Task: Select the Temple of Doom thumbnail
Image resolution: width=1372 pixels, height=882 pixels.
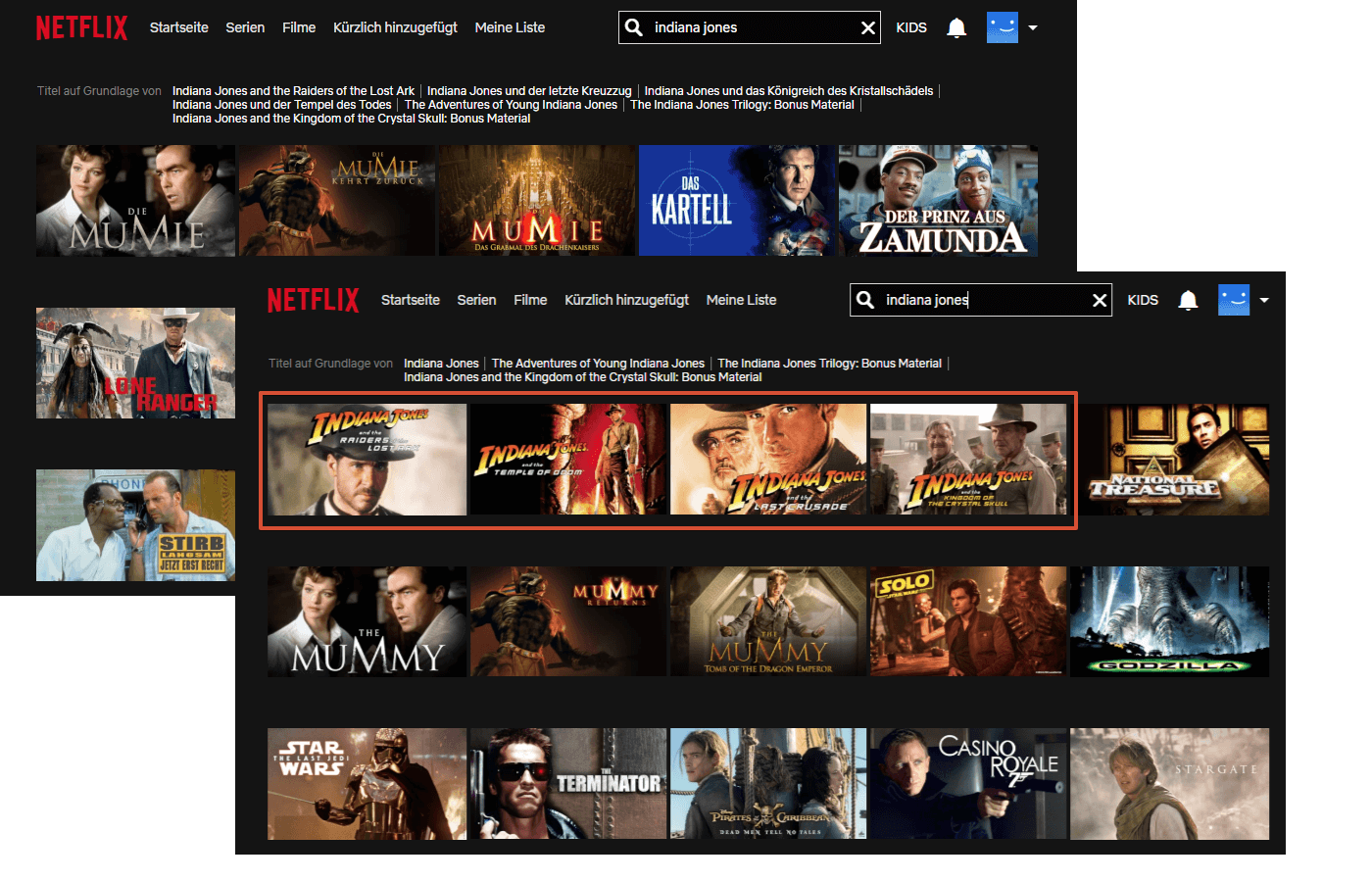Action: point(567,460)
